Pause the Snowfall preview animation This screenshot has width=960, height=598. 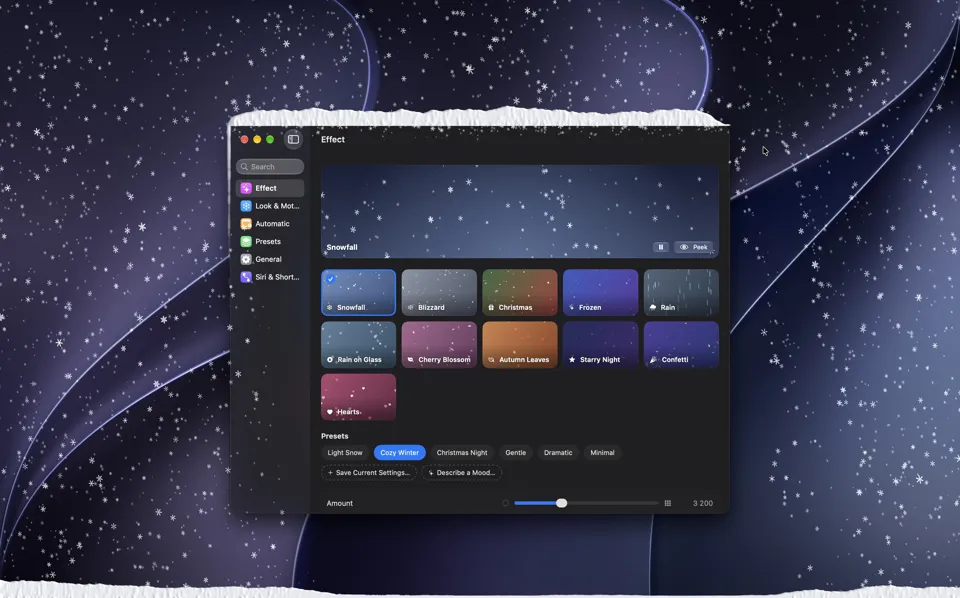coord(661,247)
